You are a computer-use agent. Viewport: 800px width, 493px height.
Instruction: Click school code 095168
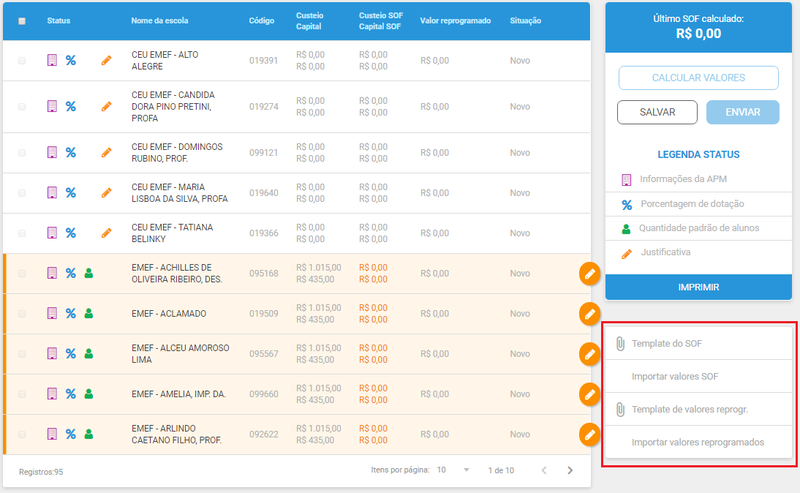coord(264,274)
